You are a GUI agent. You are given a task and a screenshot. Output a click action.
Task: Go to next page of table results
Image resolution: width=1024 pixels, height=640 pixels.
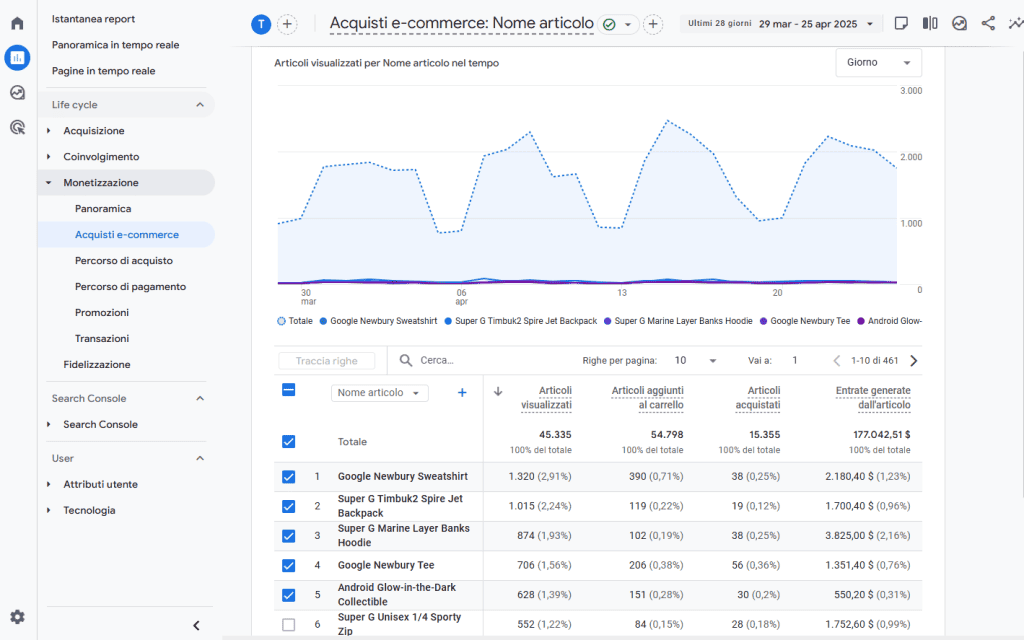(x=913, y=361)
